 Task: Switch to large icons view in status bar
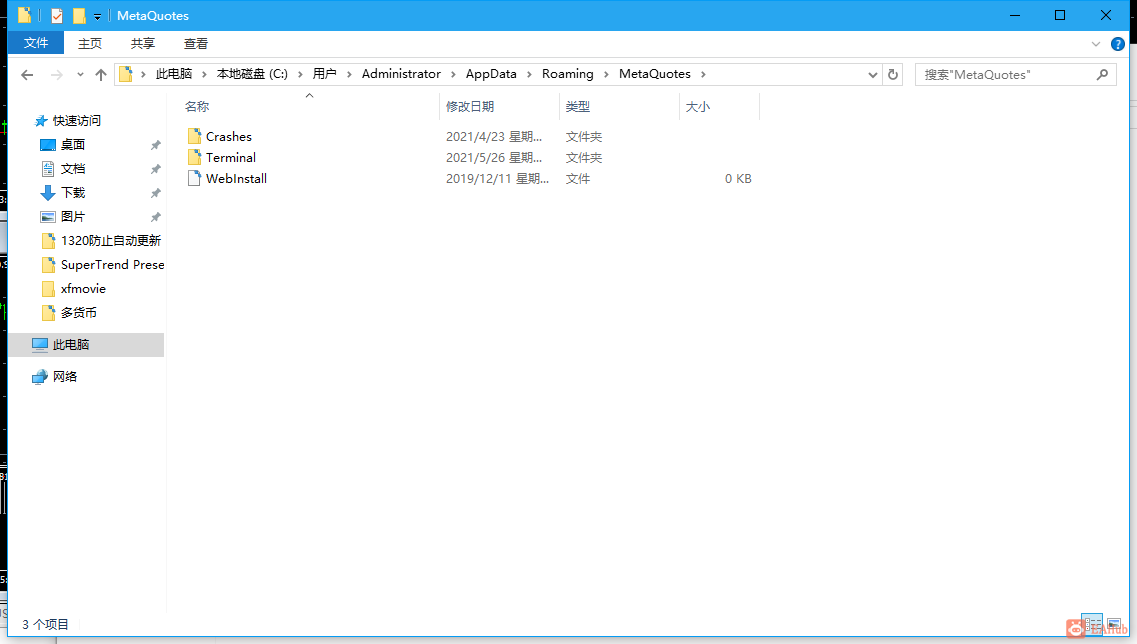(1114, 624)
